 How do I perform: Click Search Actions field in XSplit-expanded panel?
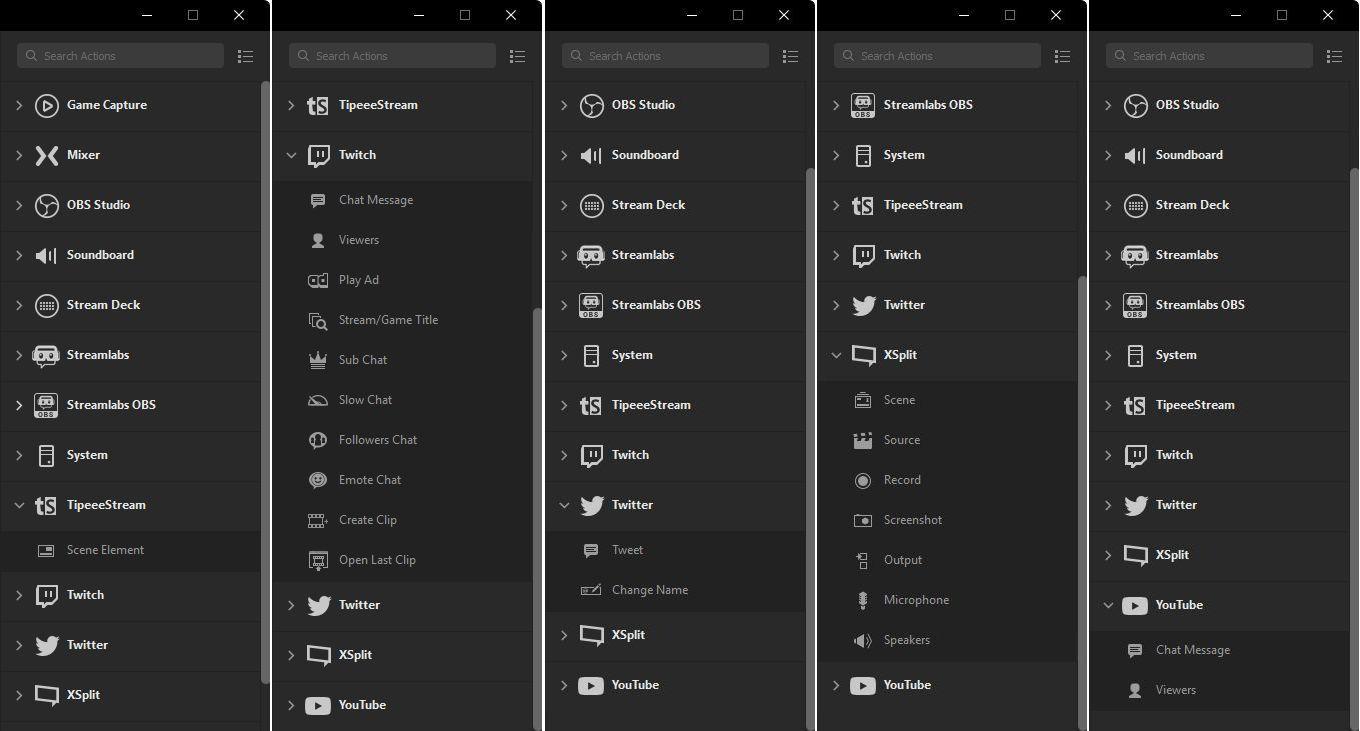[x=937, y=56]
